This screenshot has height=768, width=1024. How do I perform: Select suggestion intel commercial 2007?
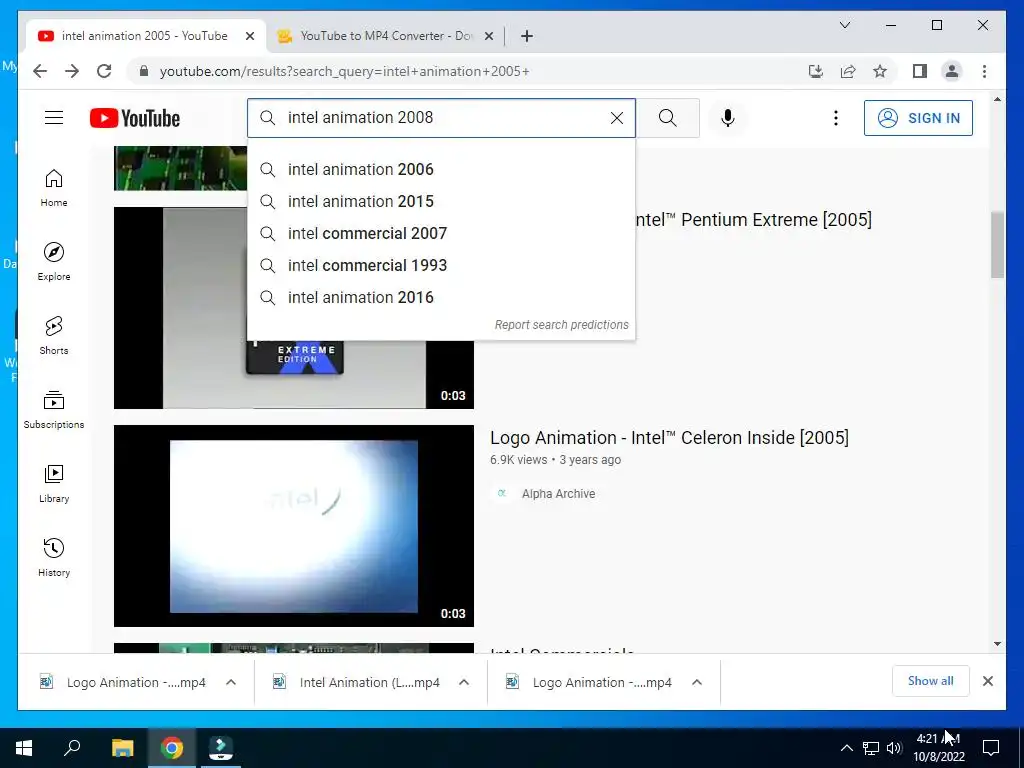tap(441, 233)
